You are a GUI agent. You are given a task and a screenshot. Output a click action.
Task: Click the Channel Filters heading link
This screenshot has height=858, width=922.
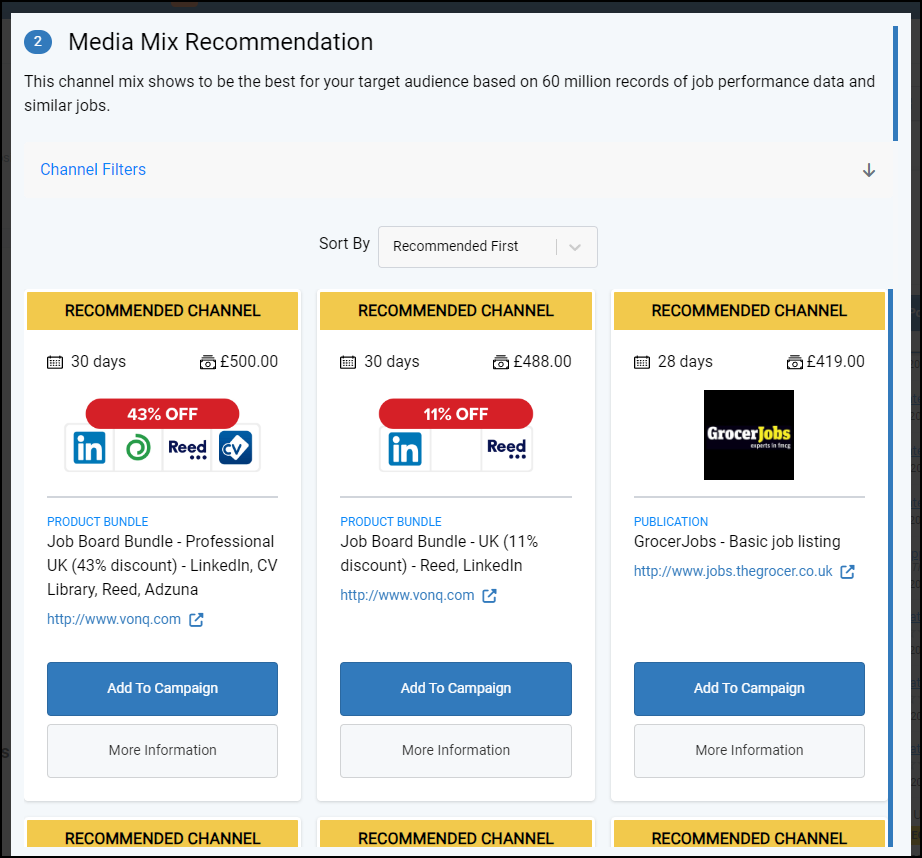(93, 169)
